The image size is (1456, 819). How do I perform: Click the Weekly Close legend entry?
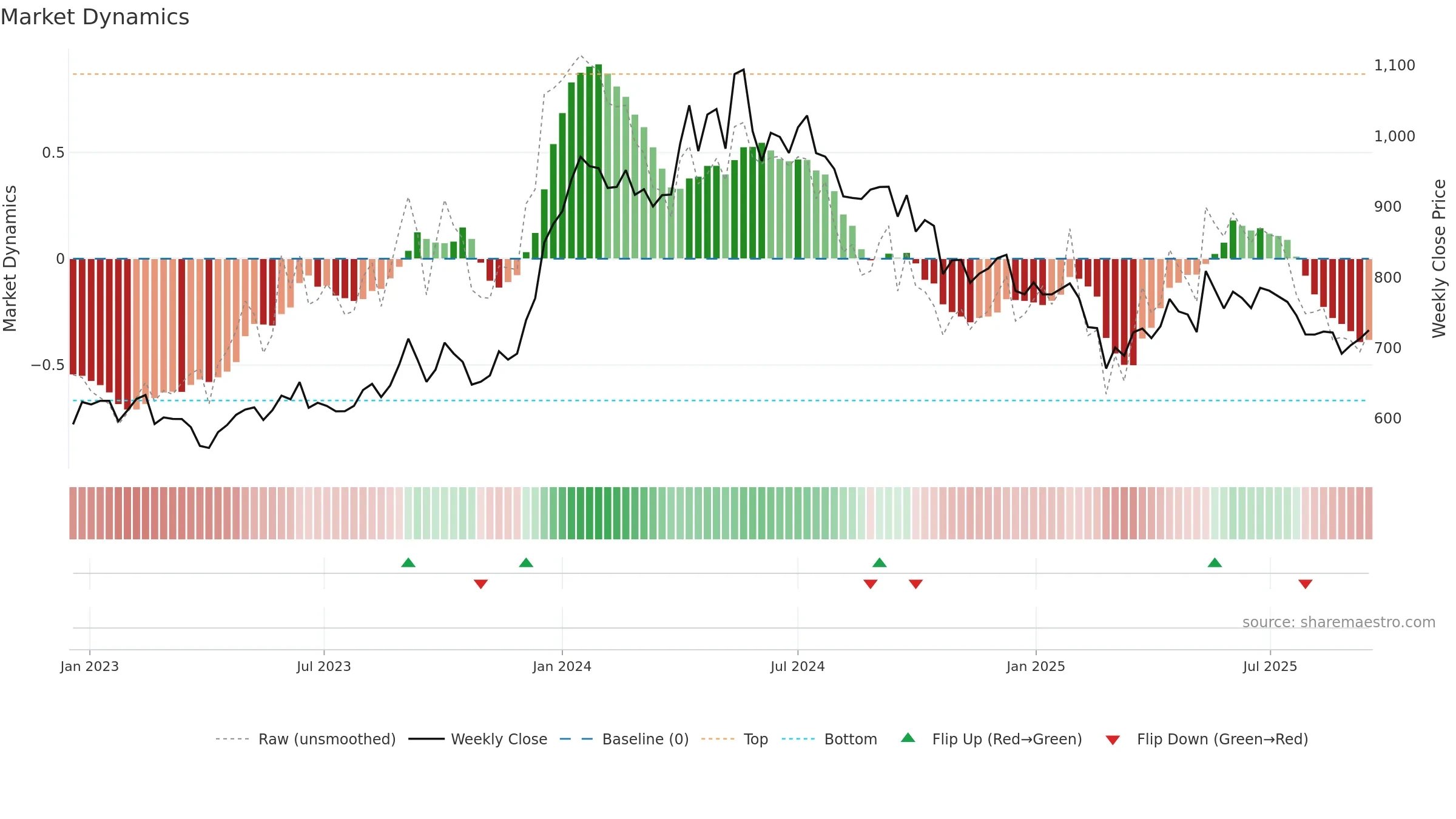click(477, 739)
